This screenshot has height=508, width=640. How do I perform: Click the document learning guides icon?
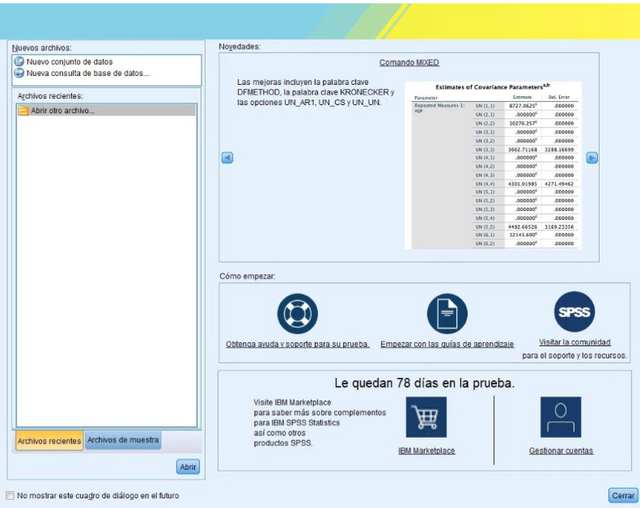447,313
